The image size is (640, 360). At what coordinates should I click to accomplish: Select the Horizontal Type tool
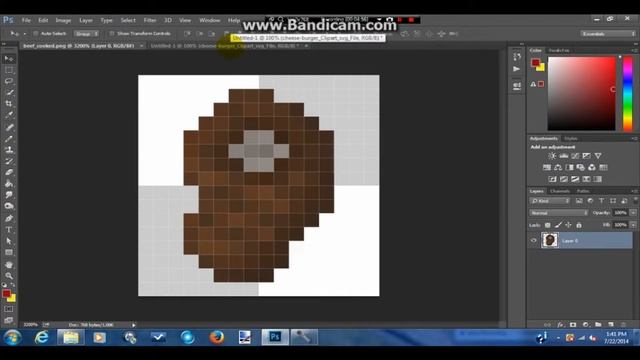pyautogui.click(x=9, y=230)
